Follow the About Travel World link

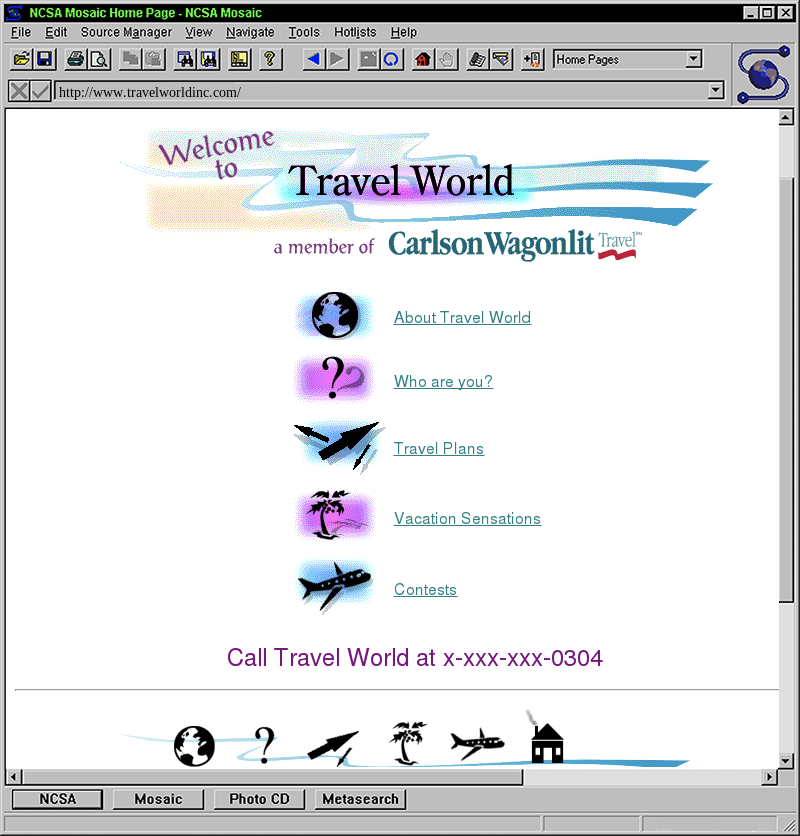click(x=462, y=318)
